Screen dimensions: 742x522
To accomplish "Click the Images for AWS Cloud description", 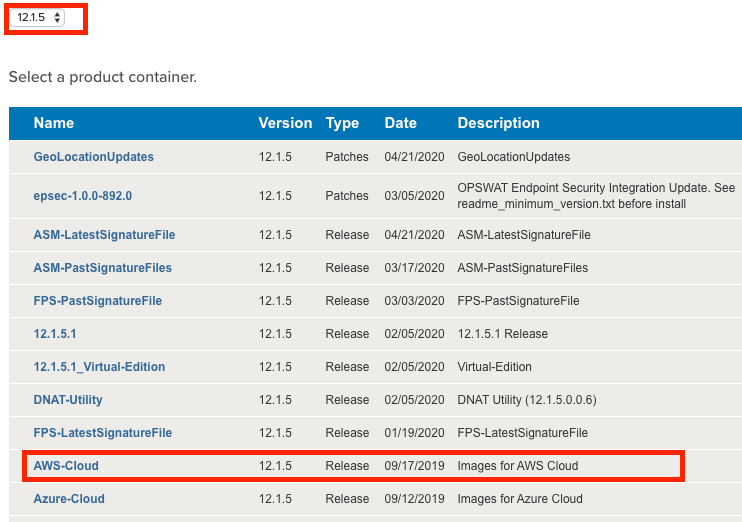I will pos(517,466).
